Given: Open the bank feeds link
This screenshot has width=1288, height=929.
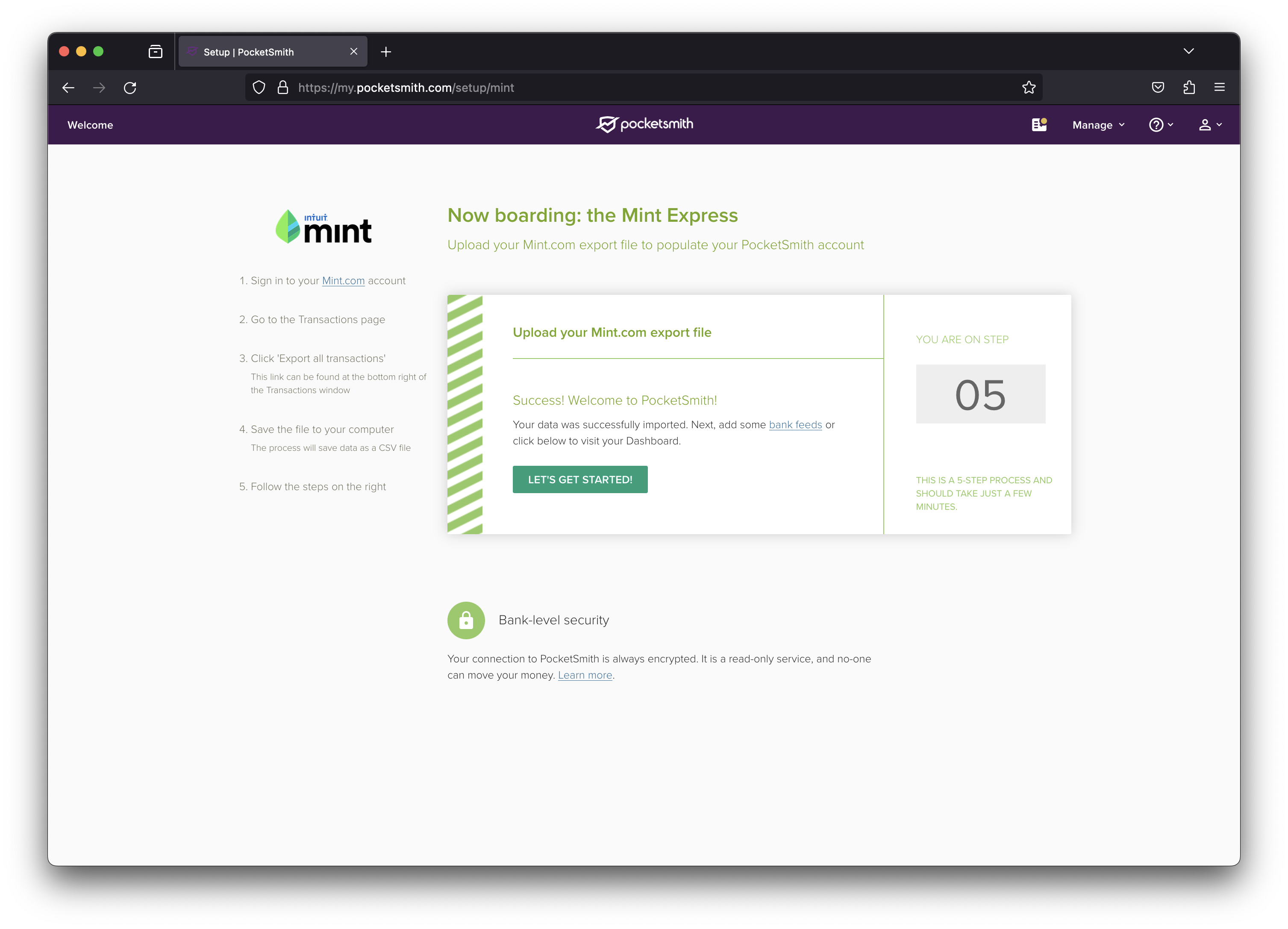Looking at the screenshot, I should click(x=794, y=424).
